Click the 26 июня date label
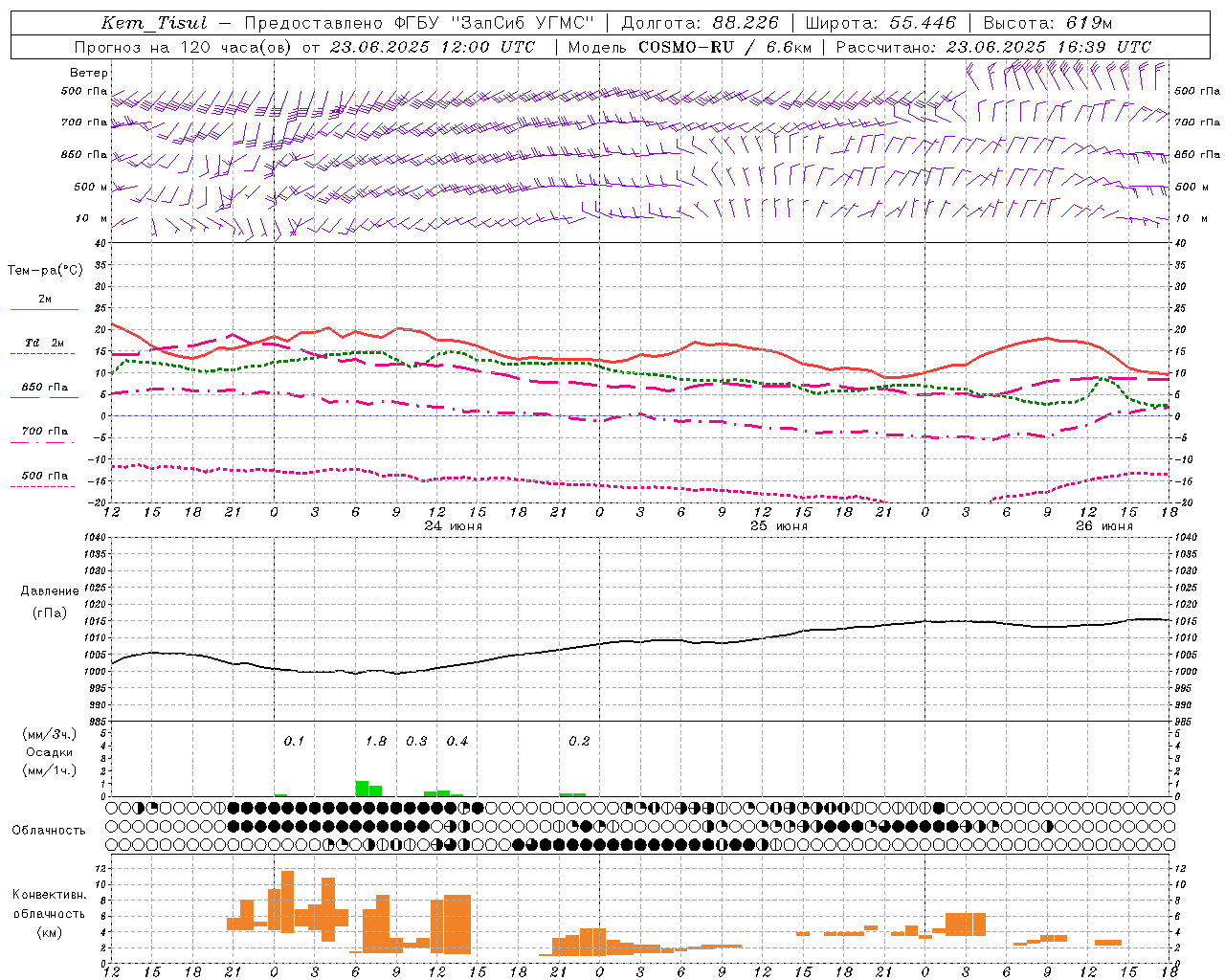 1103,526
